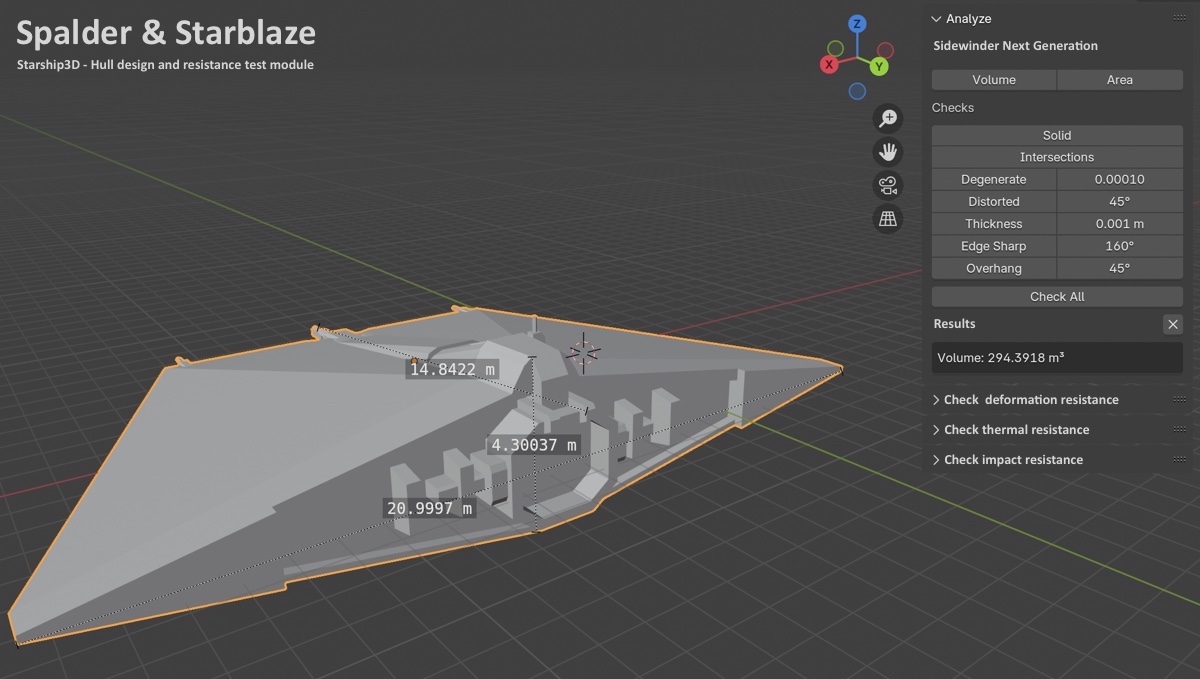Calculate the mesh Volume
Viewport: 1200px width, 679px height.
point(994,80)
